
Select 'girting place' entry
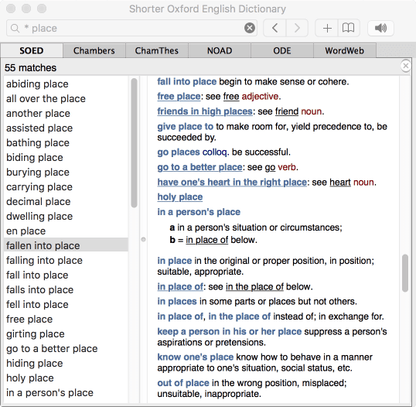[66, 334]
